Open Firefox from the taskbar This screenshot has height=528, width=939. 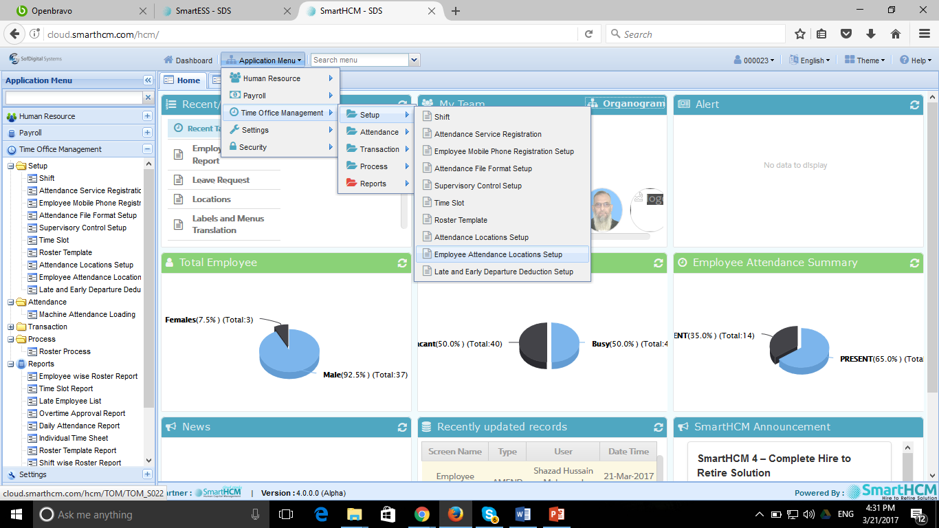(455, 514)
